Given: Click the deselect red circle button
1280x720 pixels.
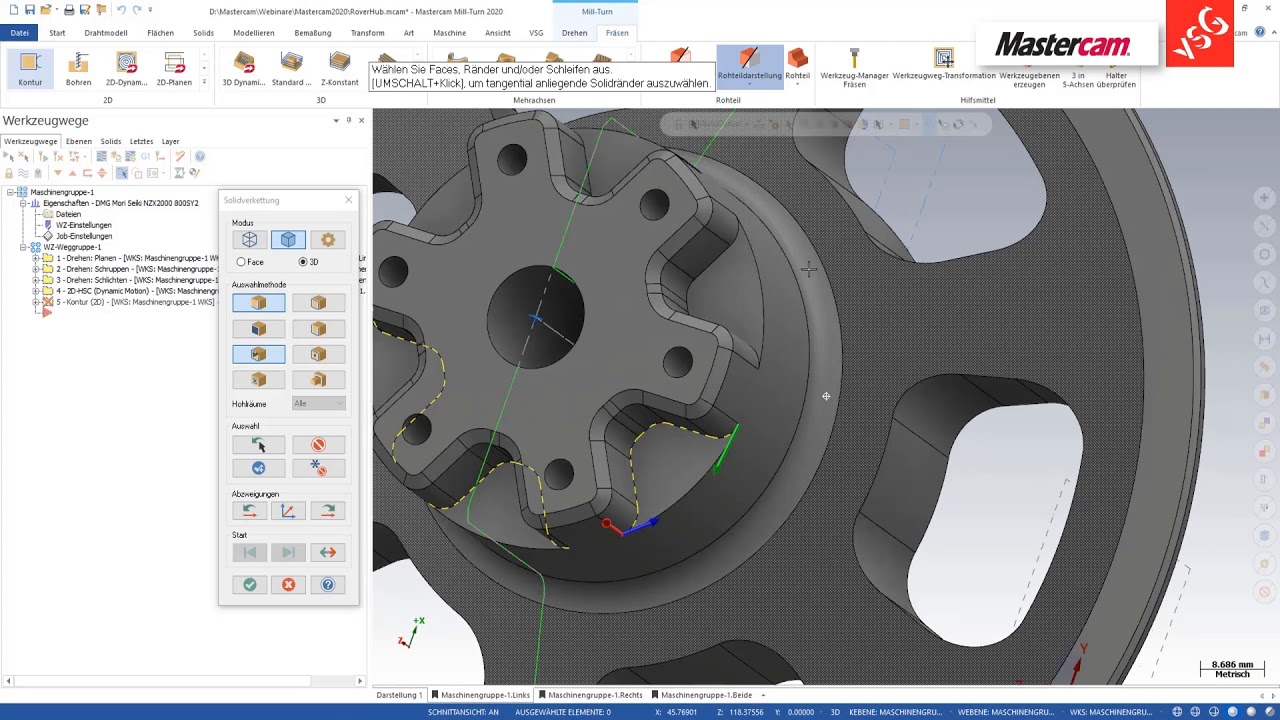Looking at the screenshot, I should pos(318,445).
